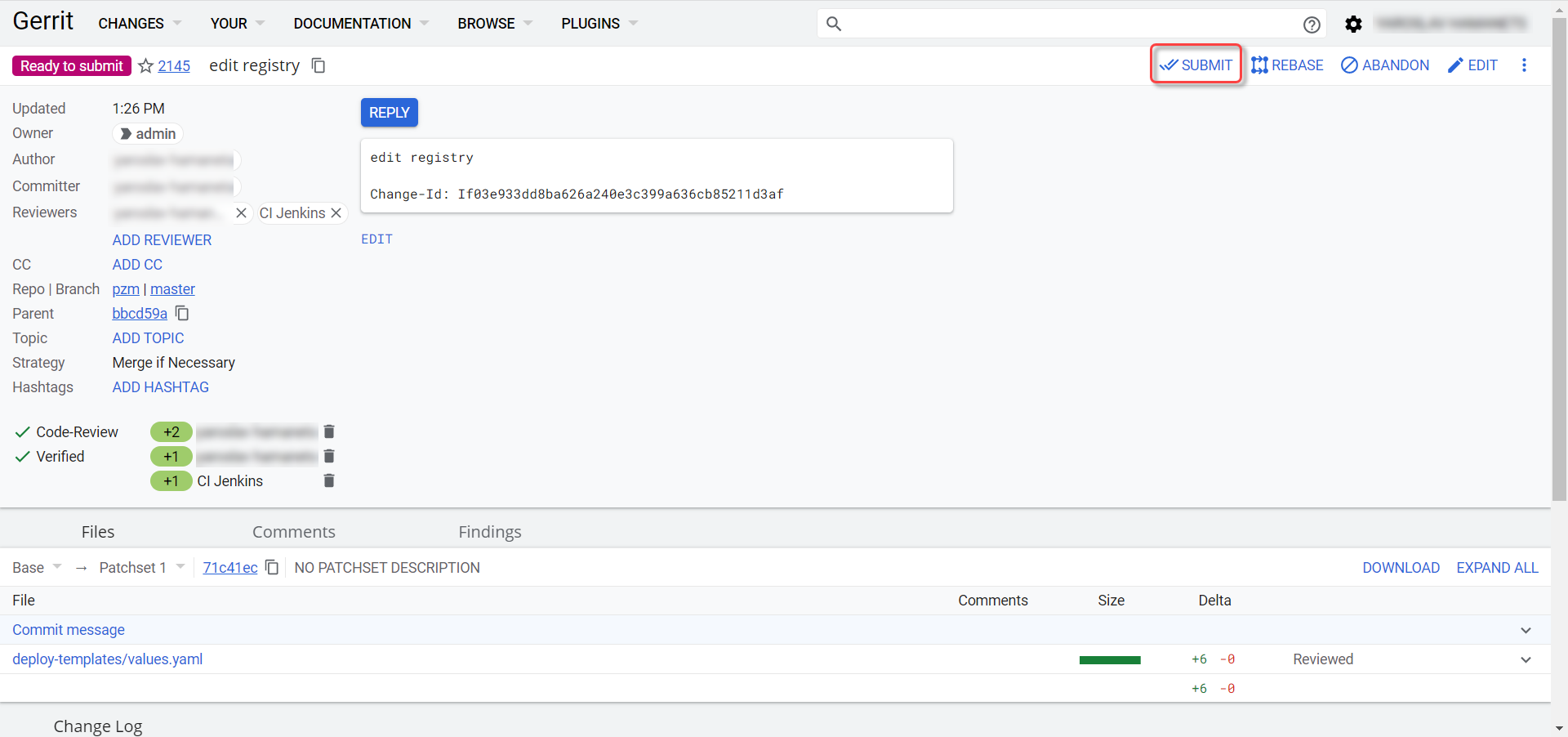Open the settings gear icon

(x=1353, y=25)
